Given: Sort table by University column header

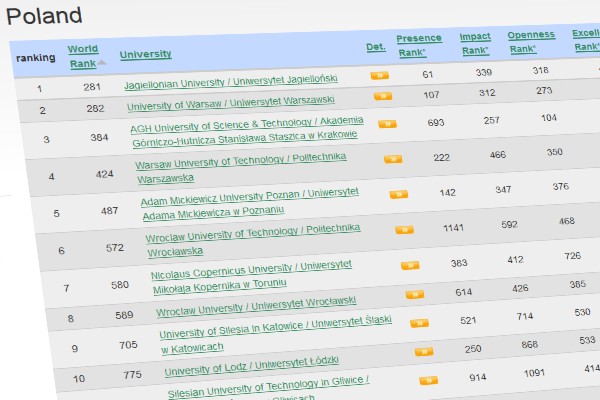Looking at the screenshot, I should 145,54.
